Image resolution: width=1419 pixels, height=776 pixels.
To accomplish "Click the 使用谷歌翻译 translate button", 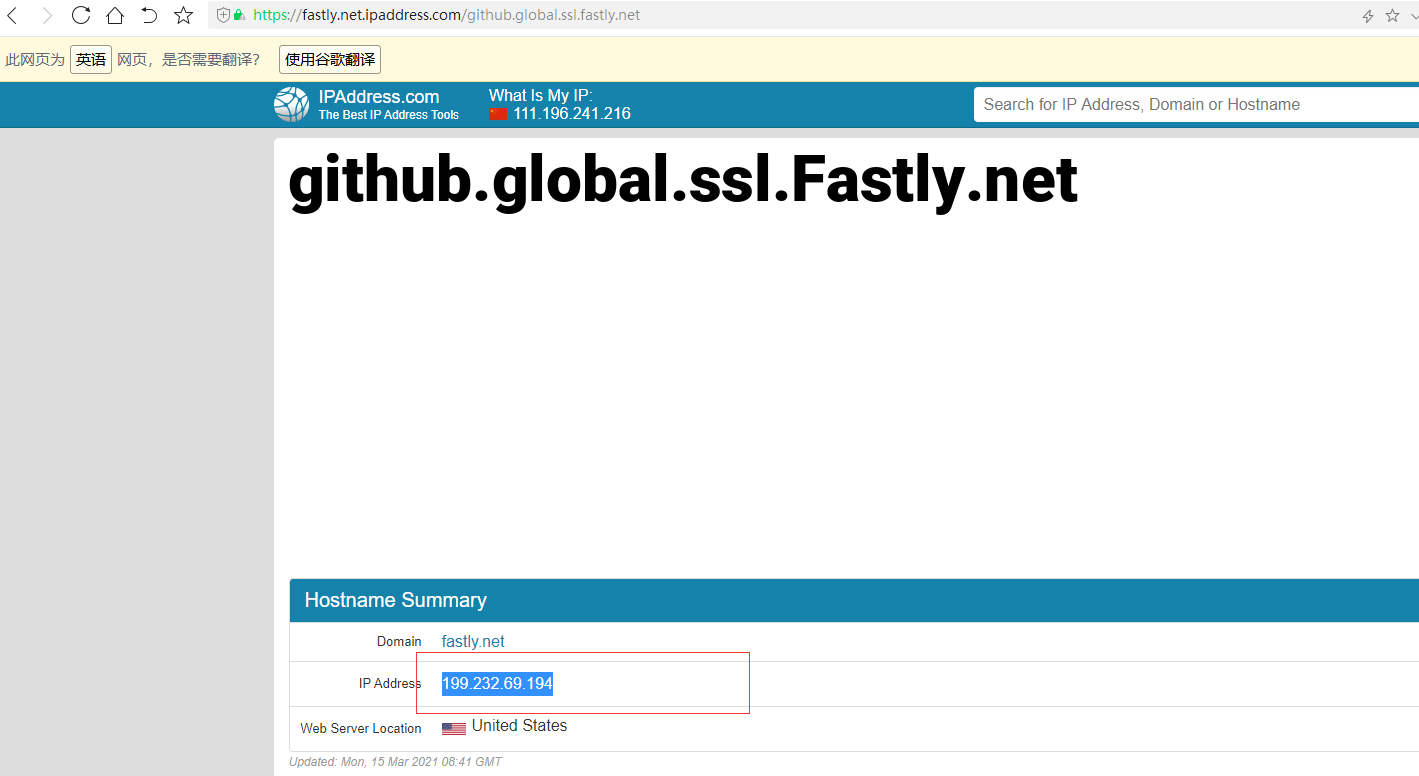I will tap(330, 59).
